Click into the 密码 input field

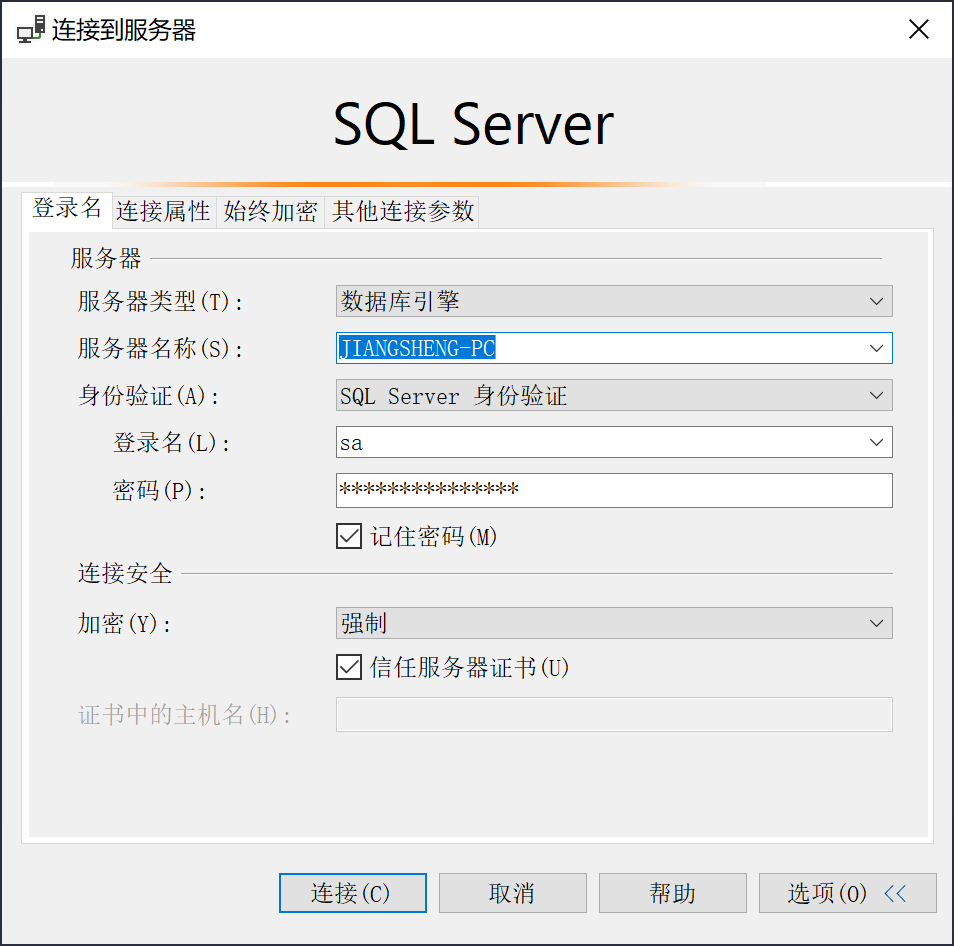tap(612, 490)
